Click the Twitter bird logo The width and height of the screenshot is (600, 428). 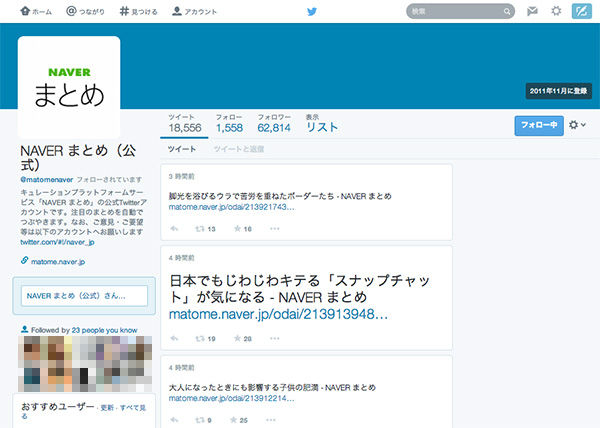pos(312,11)
